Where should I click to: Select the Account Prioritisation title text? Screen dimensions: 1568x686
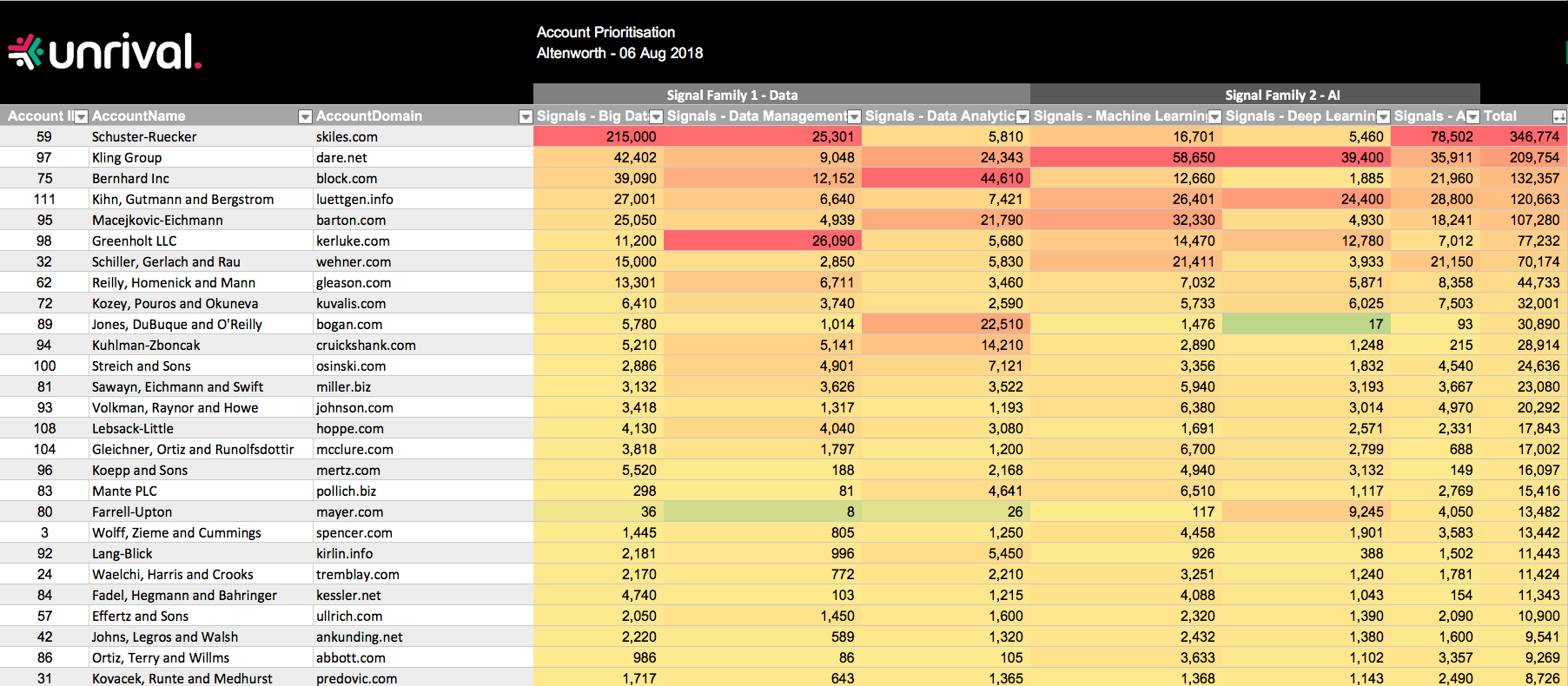tap(605, 32)
